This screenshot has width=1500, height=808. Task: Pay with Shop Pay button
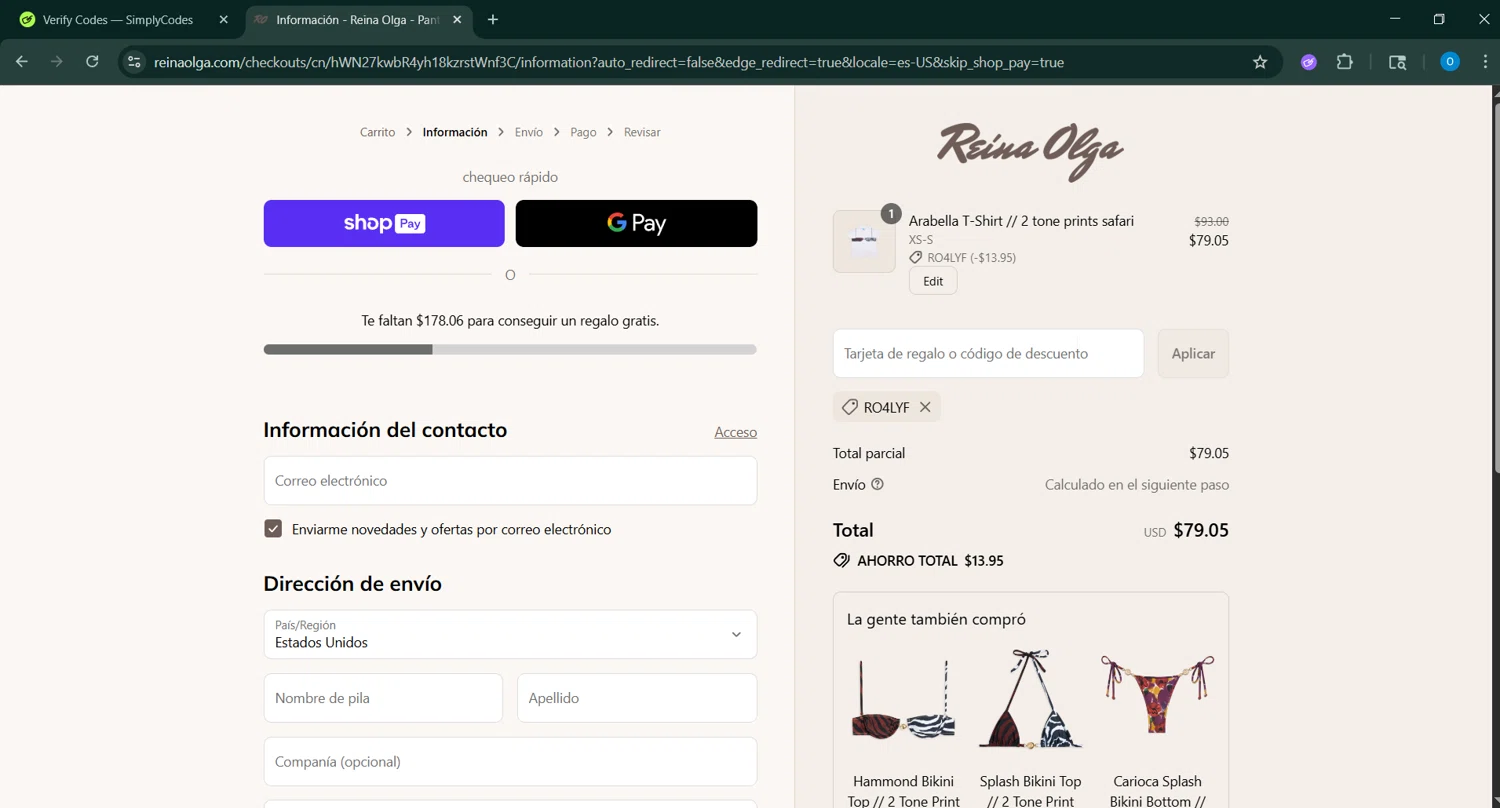point(384,223)
